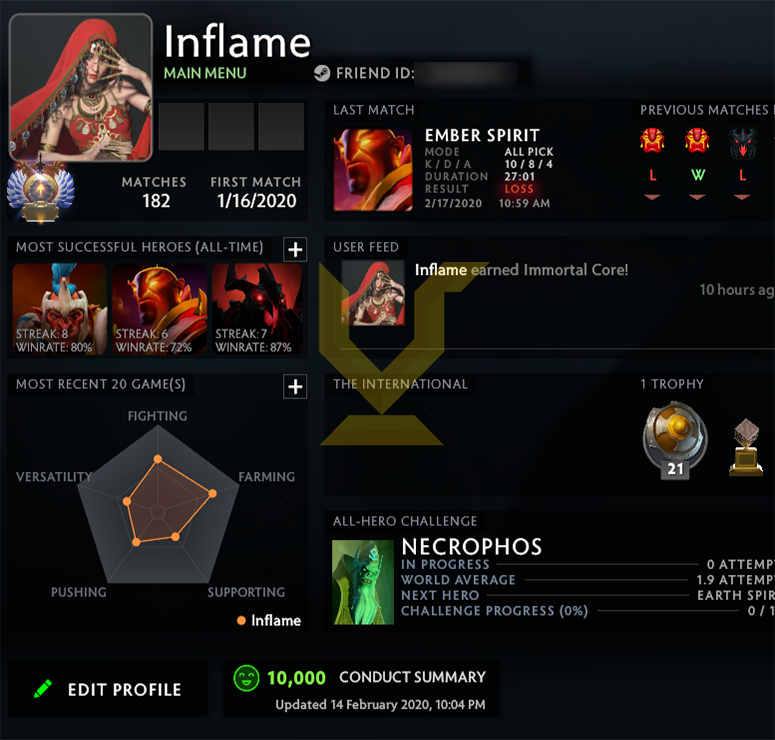Expand arrow under third previous match loss

[742, 197]
